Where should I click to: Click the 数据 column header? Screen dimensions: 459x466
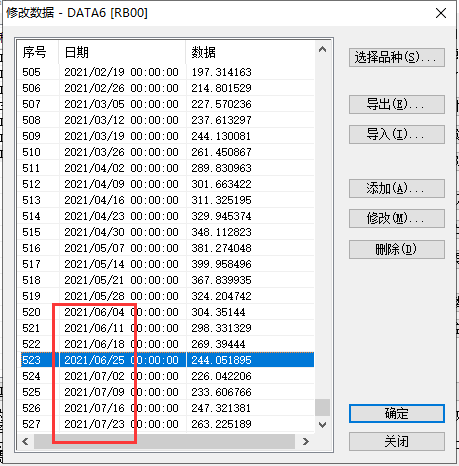point(250,52)
